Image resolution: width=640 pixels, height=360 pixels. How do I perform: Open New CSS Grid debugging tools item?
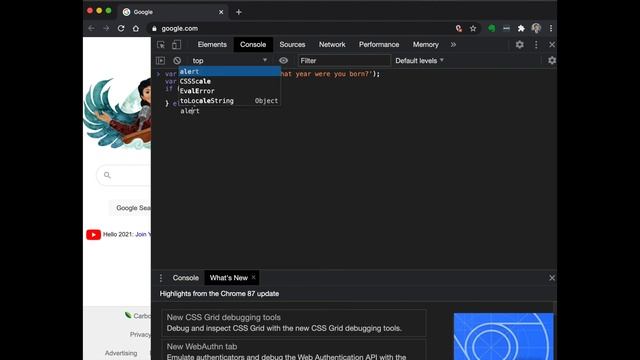[x=294, y=322]
